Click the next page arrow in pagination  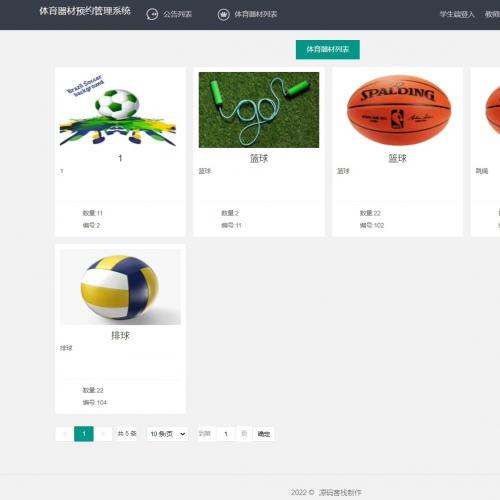103,434
